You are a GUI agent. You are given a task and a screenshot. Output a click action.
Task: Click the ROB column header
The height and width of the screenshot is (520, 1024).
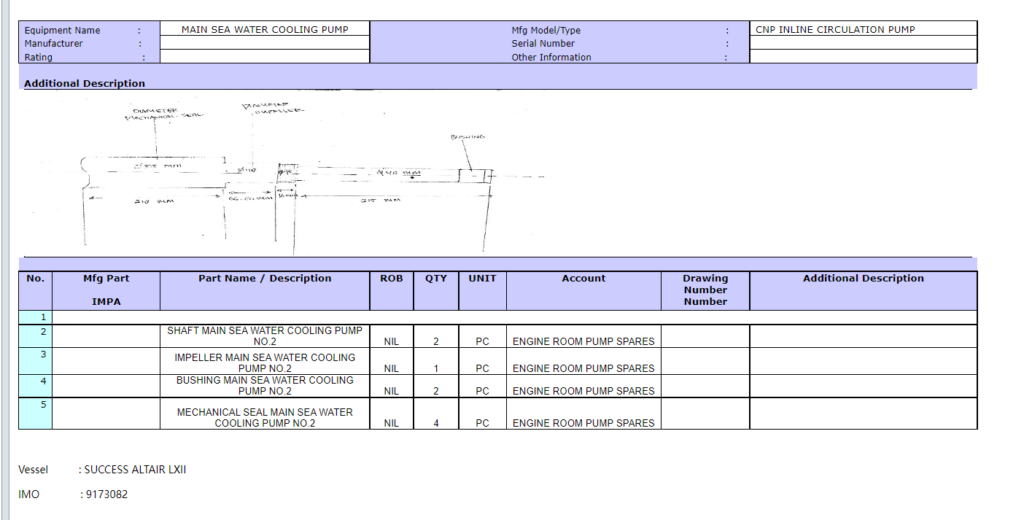[x=391, y=279]
